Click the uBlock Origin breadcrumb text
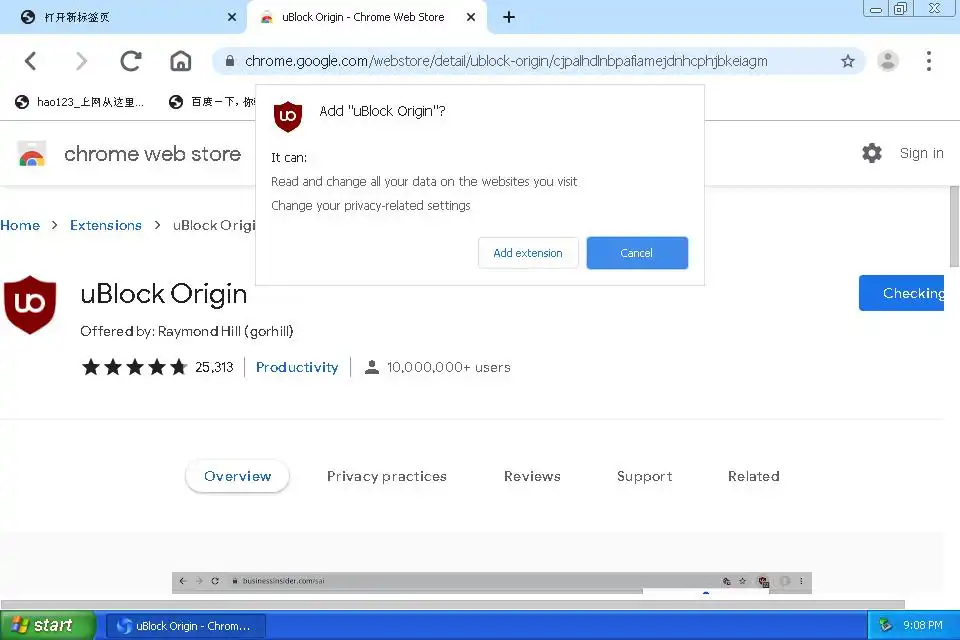960x640 pixels. pyautogui.click(x=214, y=225)
